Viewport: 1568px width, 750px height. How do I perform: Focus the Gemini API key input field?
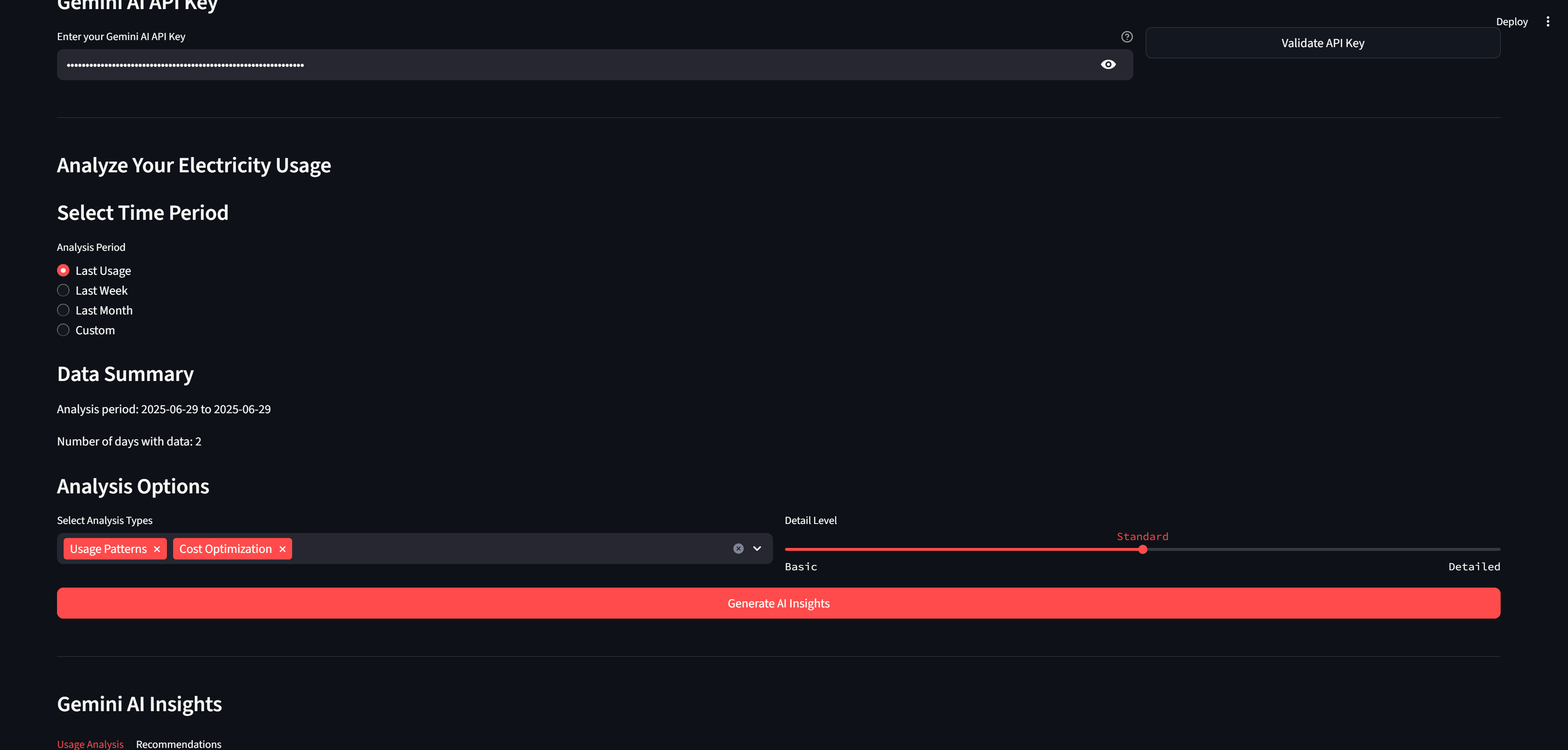pyautogui.click(x=578, y=64)
